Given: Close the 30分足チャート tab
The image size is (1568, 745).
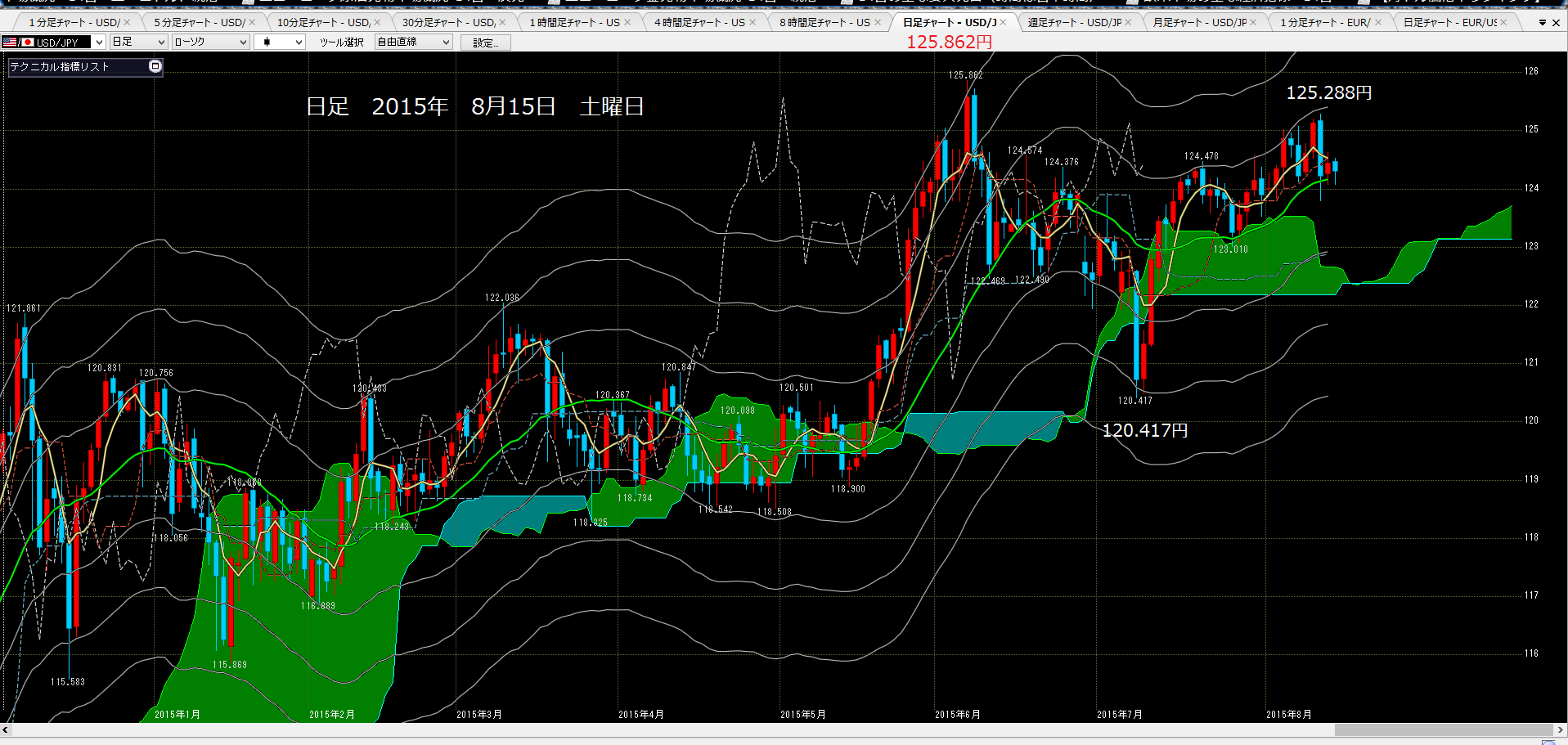Looking at the screenshot, I should point(502,22).
